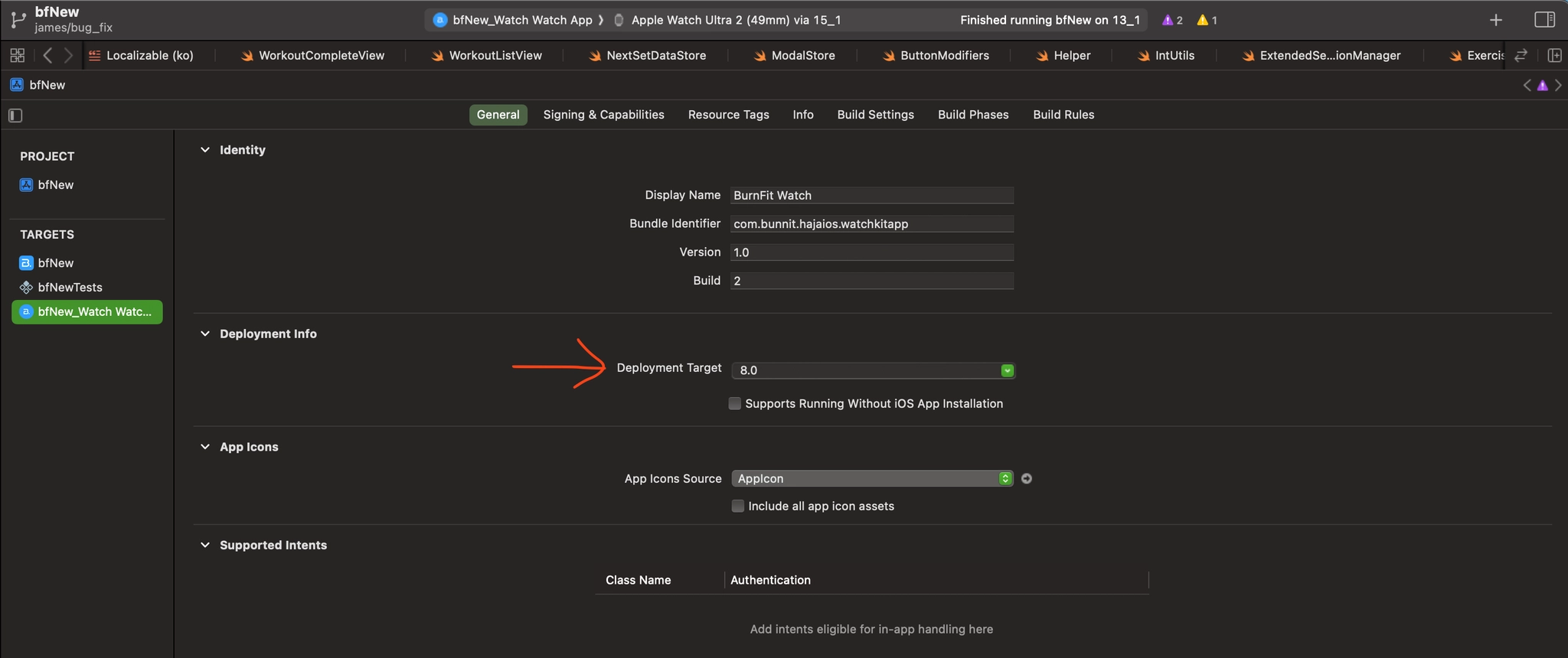Open the Signing & Capabilities tab
Viewport: 1568px width, 658px height.
tap(603, 115)
